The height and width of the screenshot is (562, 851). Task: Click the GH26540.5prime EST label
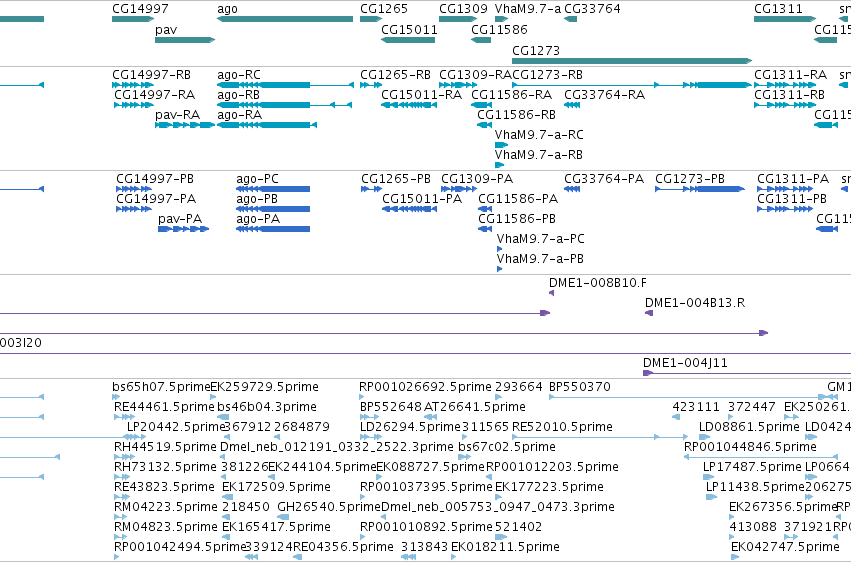click(x=329, y=507)
